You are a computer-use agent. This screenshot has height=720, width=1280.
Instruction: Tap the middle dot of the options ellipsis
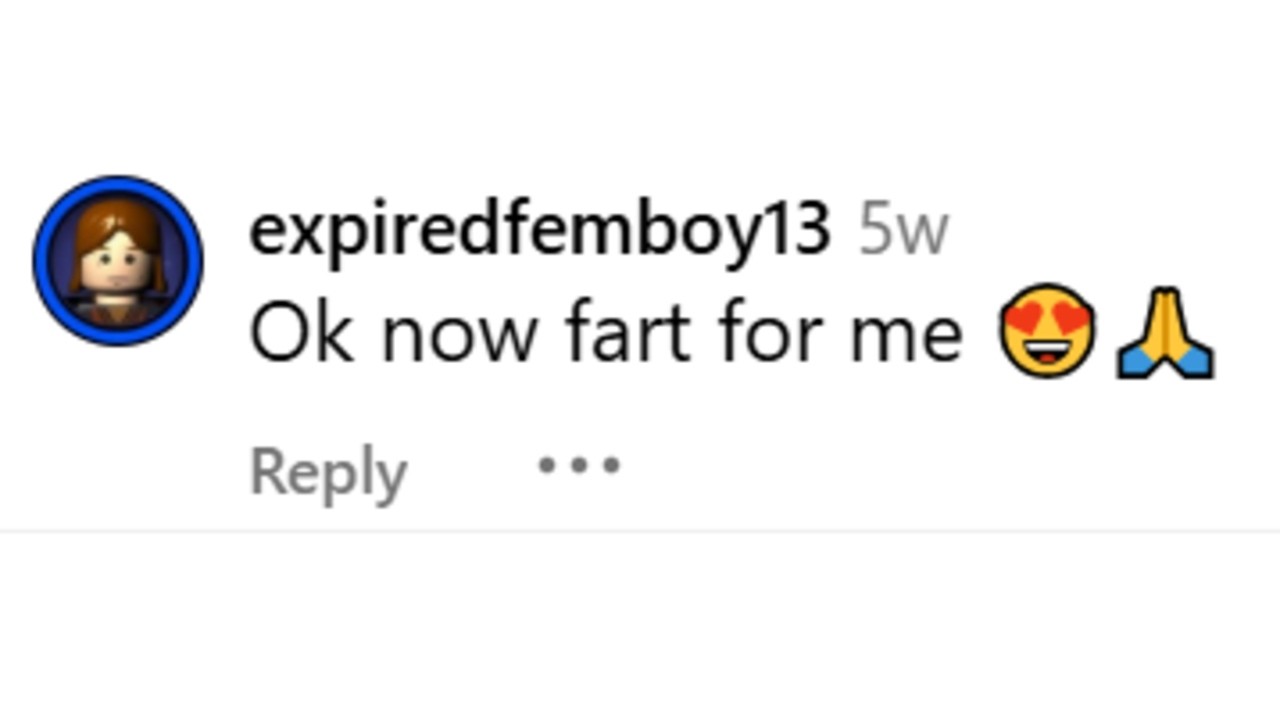pos(579,465)
